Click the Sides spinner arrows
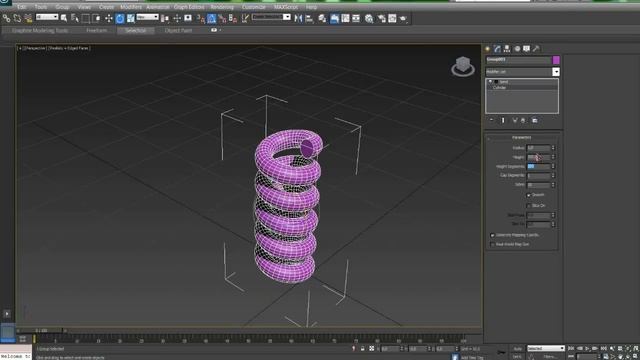The height and width of the screenshot is (360, 640). tap(553, 185)
